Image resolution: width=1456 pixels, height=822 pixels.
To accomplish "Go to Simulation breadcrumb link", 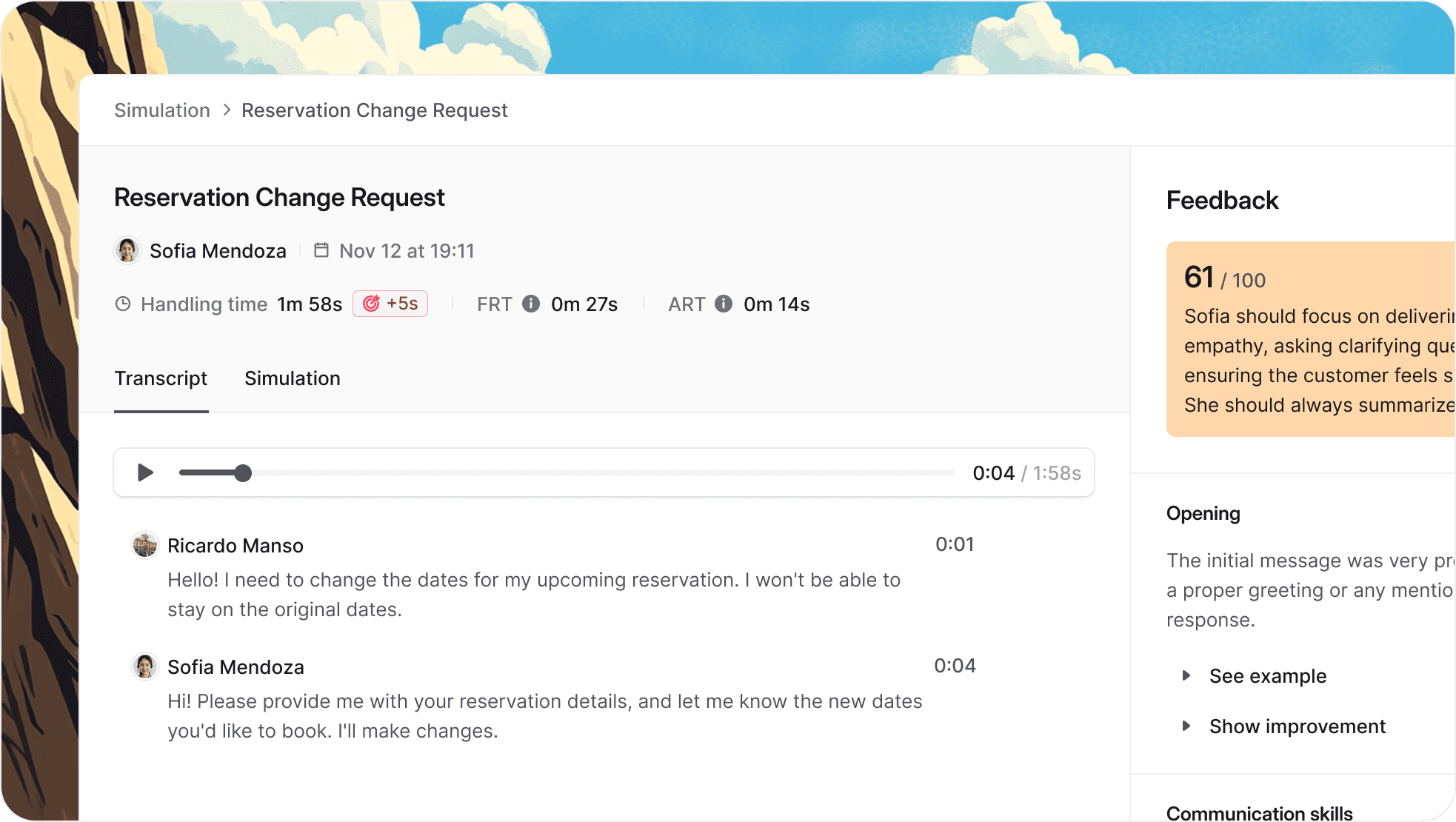I will (162, 110).
